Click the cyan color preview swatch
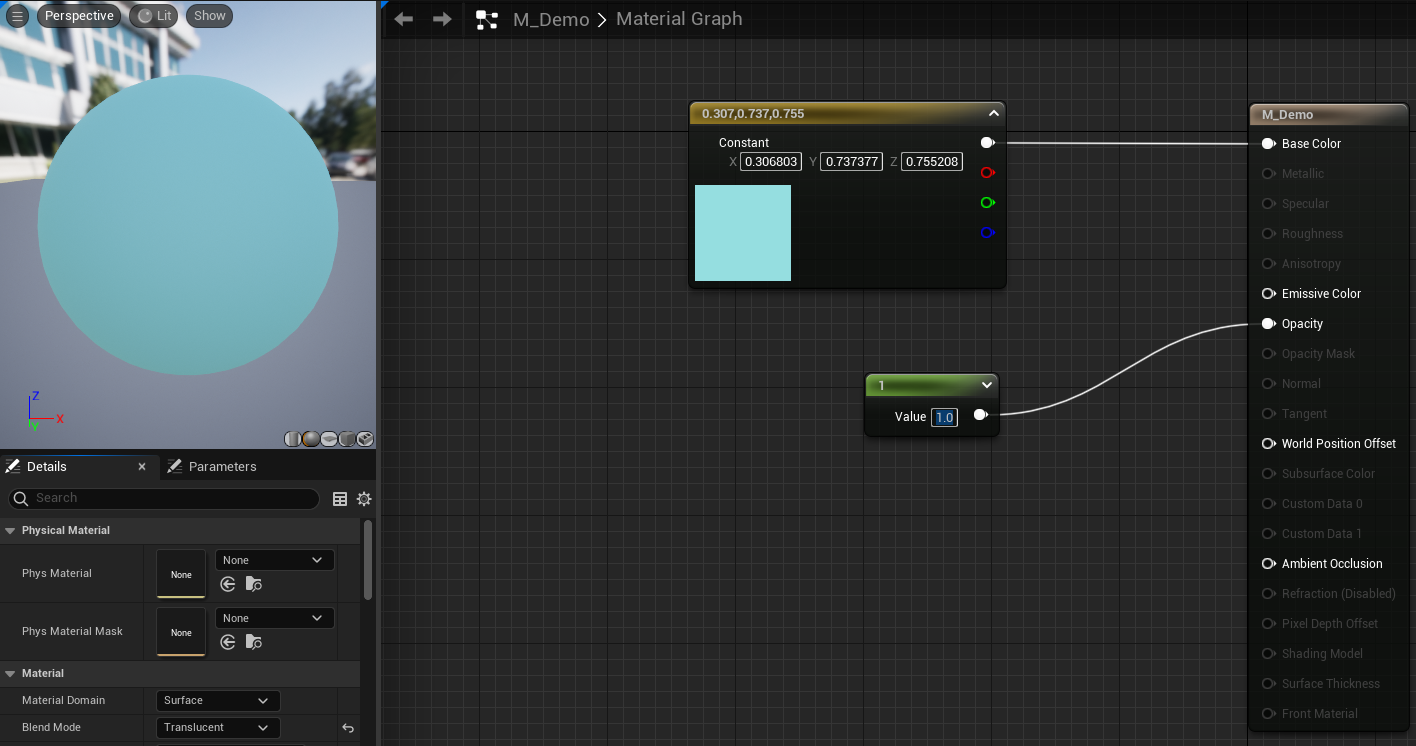1416x746 pixels. (x=742, y=233)
